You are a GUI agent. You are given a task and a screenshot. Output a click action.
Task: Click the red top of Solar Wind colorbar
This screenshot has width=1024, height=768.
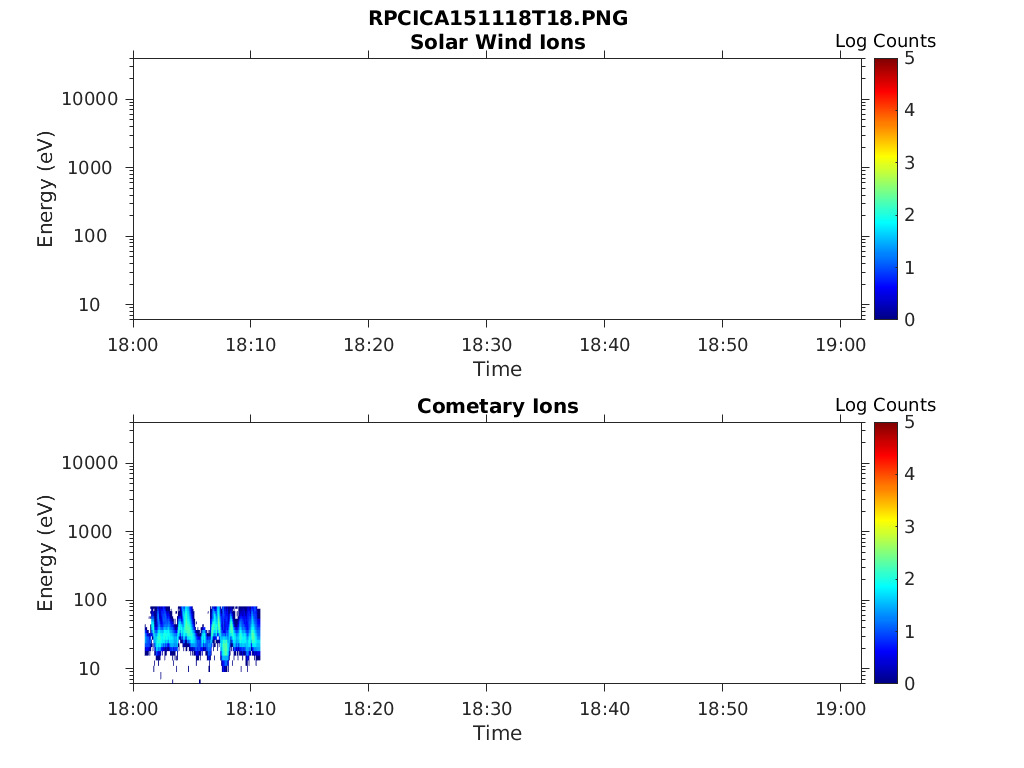[x=886, y=69]
